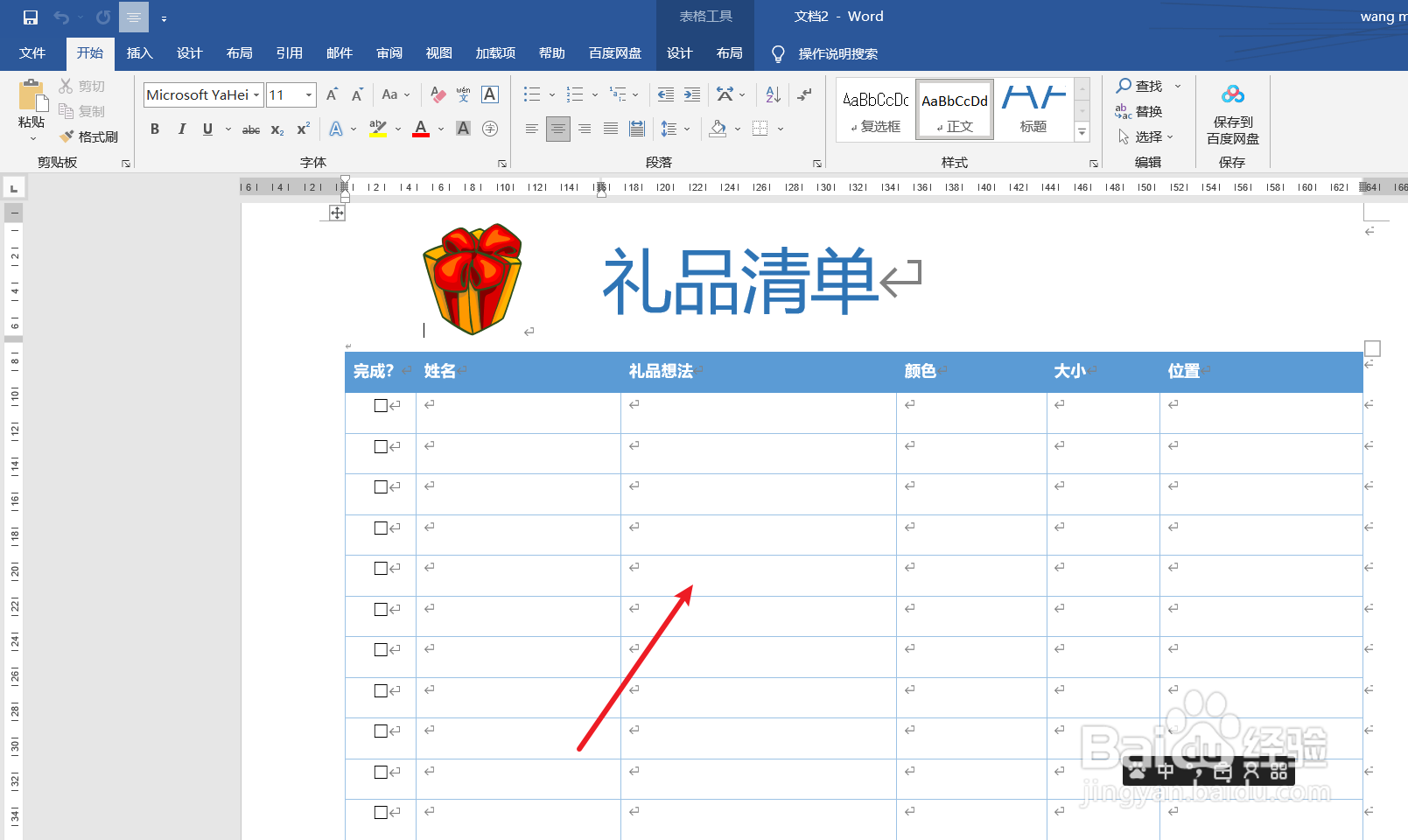Viewport: 1408px width, 840px height.
Task: Apply the yellow text highlight color
Action: point(378,129)
